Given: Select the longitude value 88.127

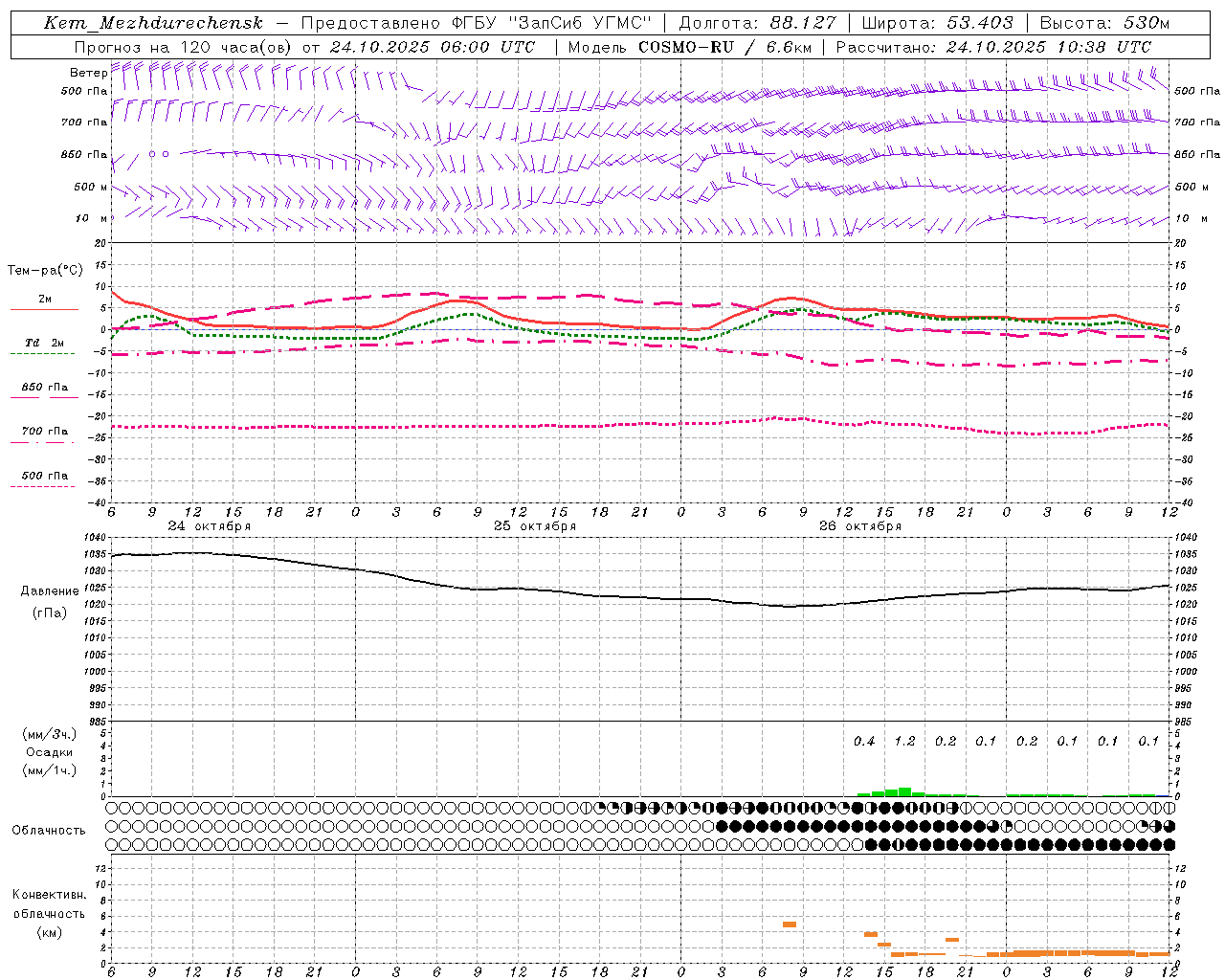Looking at the screenshot, I should [804, 23].
